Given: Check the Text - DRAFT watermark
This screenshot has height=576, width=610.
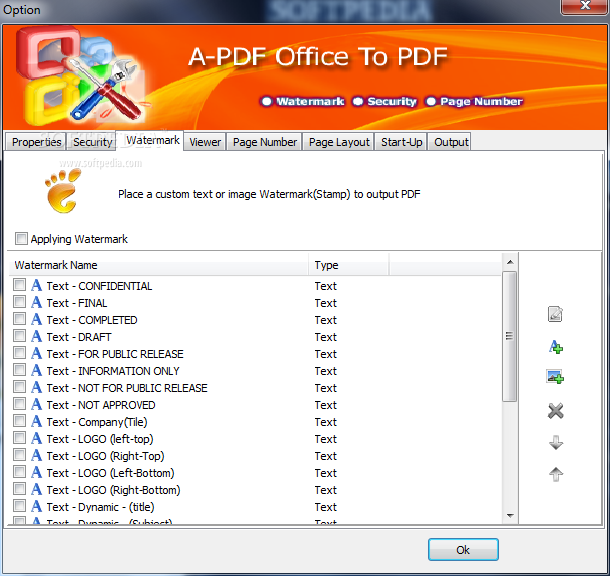Looking at the screenshot, I should click(19, 336).
